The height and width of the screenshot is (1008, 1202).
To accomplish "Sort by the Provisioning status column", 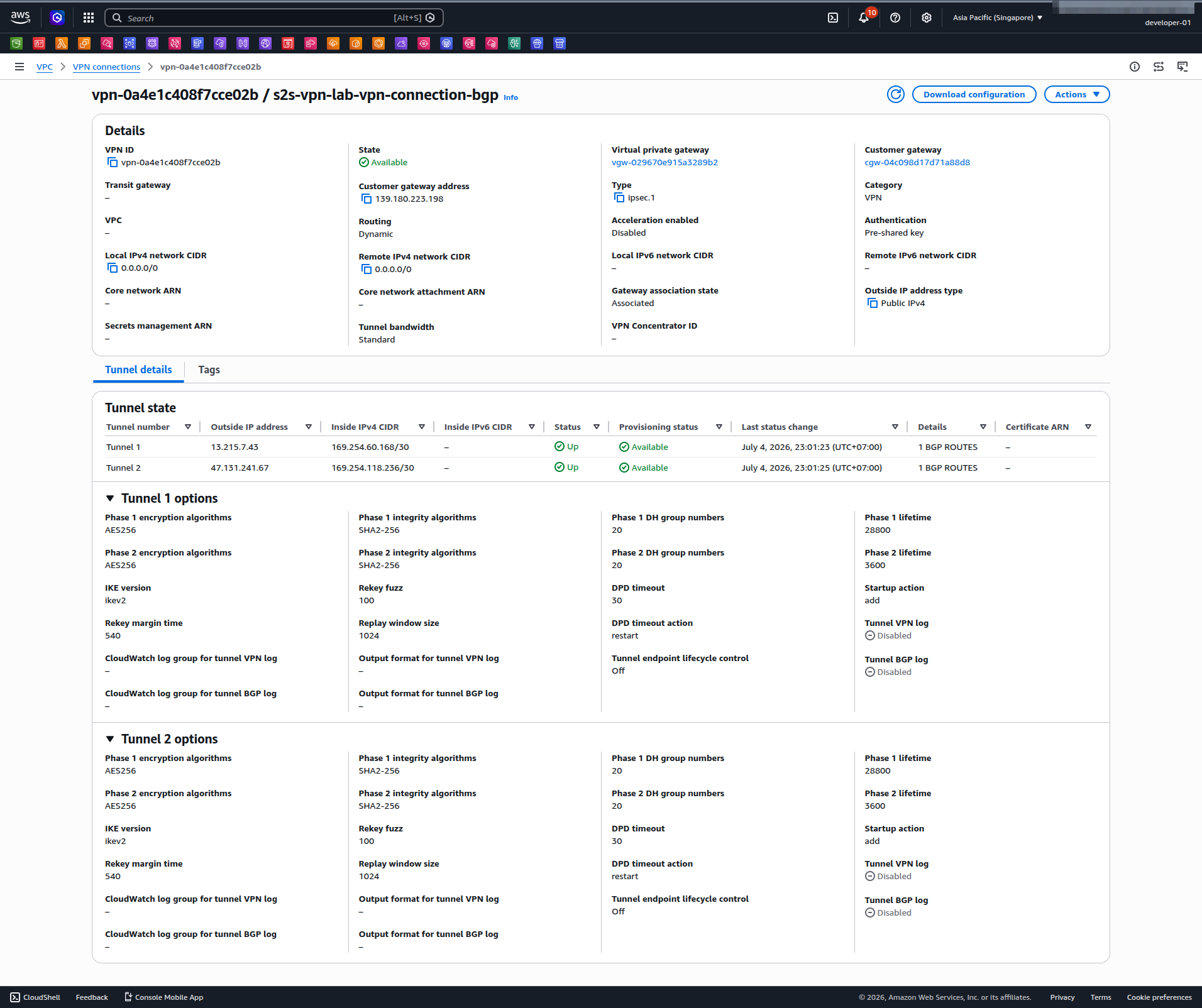I will (x=719, y=427).
